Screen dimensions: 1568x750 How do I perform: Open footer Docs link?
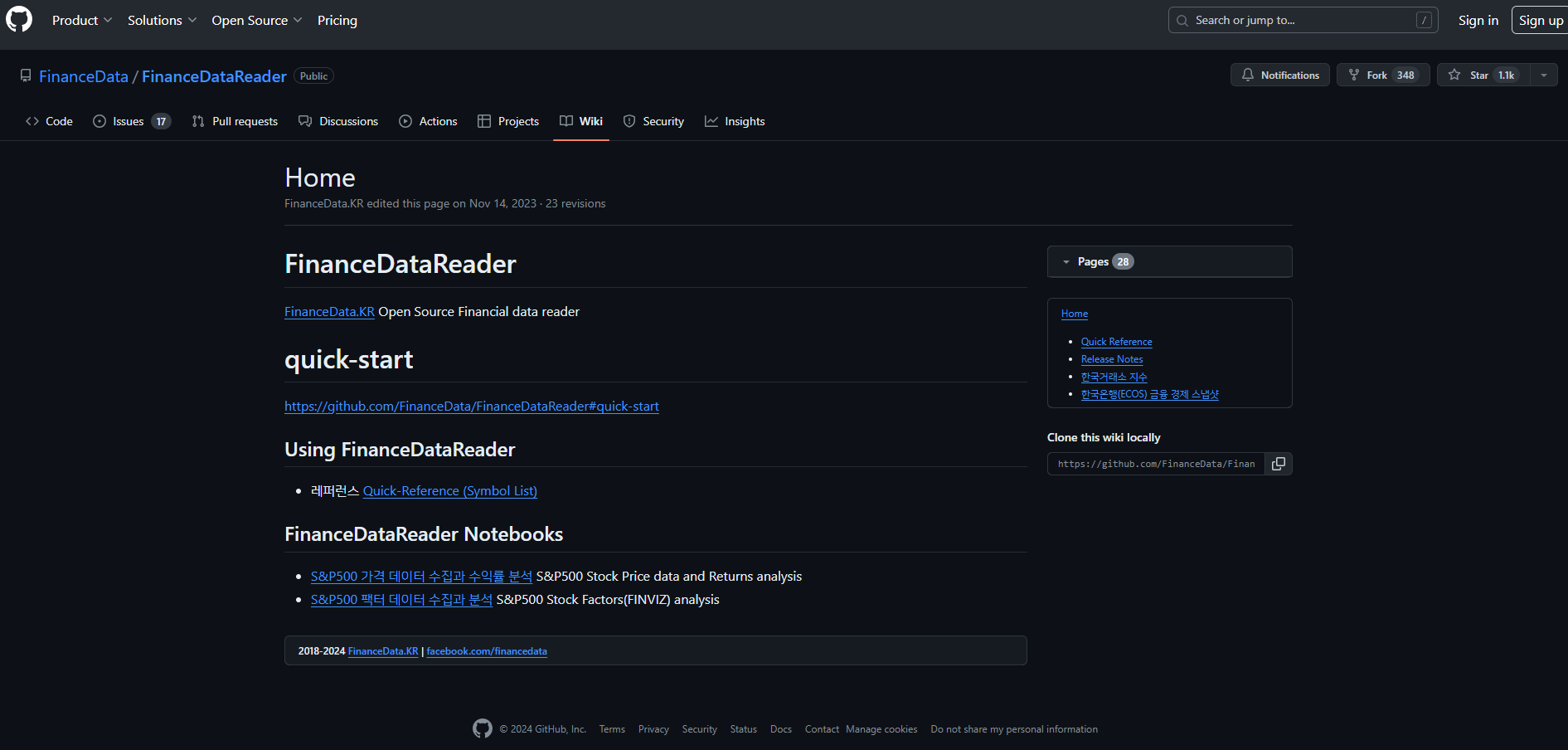(781, 729)
